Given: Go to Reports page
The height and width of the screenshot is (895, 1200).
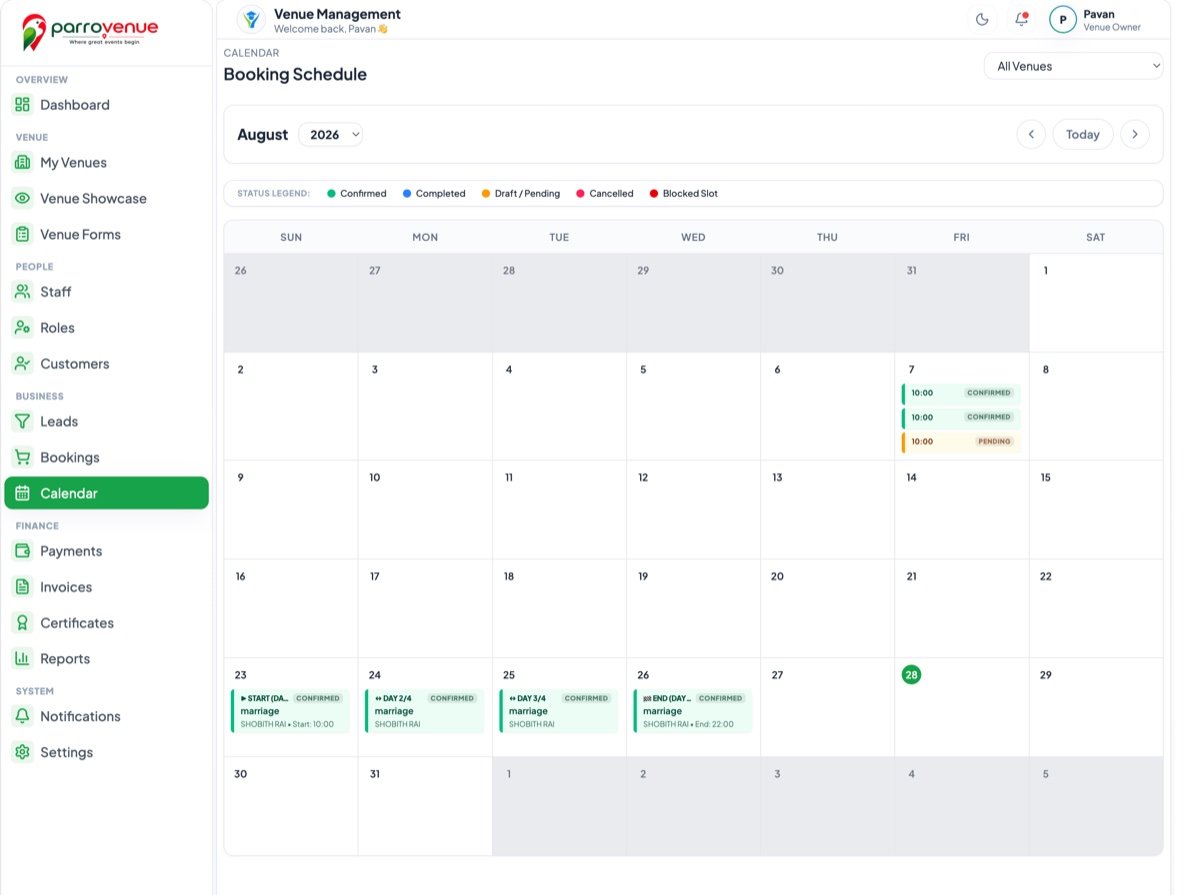Looking at the screenshot, I should 106,658.
